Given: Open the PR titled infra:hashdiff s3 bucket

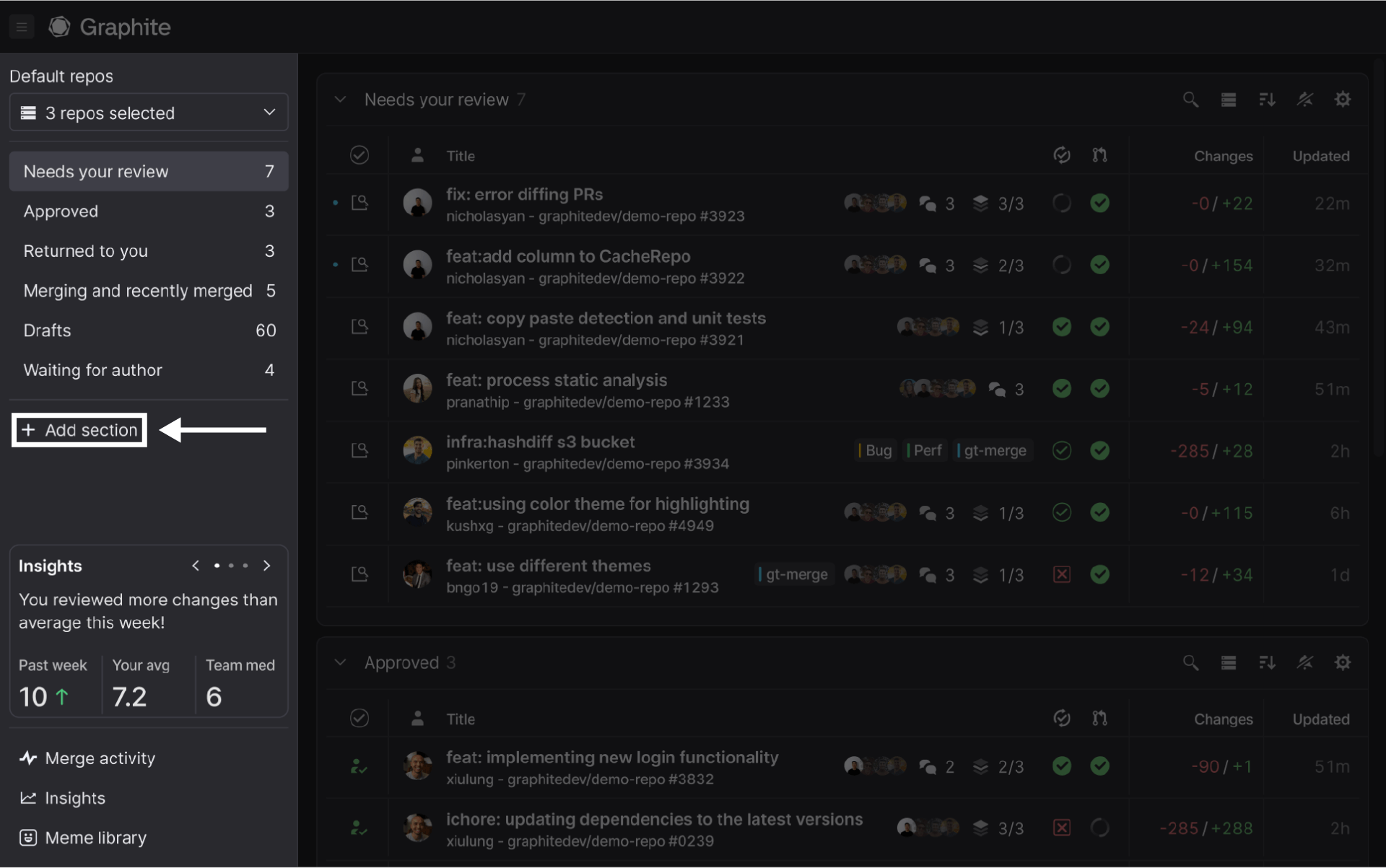Looking at the screenshot, I should [541, 442].
